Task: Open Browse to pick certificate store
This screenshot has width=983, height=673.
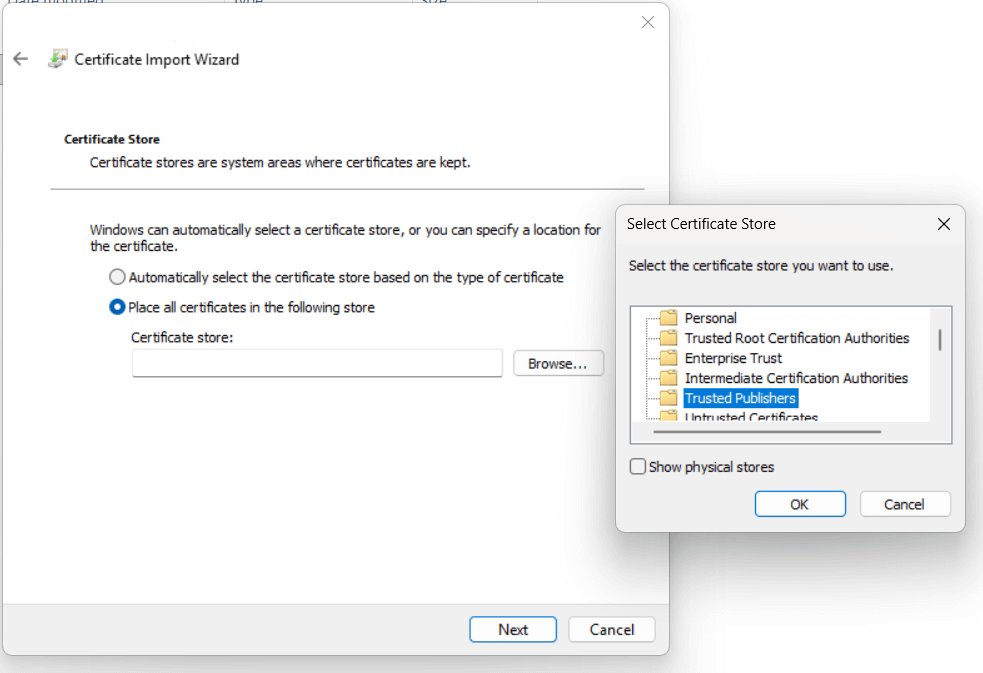Action: pos(558,364)
